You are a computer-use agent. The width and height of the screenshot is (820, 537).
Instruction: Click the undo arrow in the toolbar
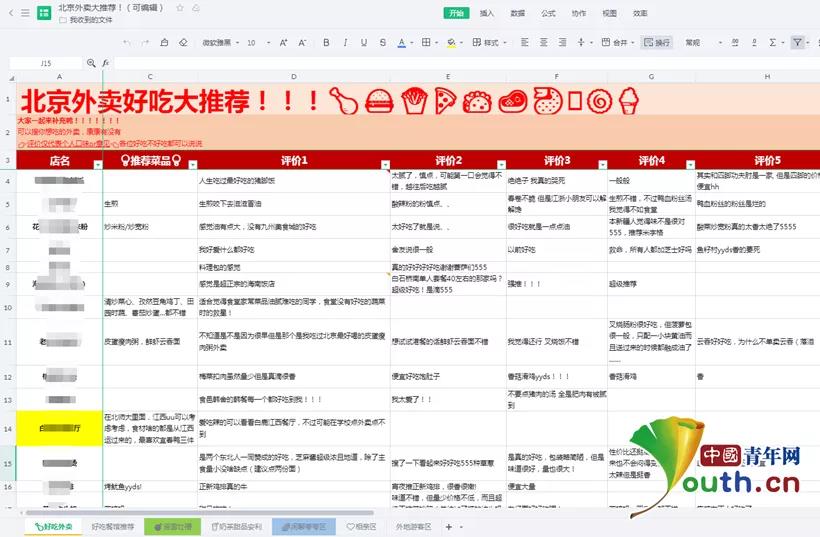tap(125, 43)
